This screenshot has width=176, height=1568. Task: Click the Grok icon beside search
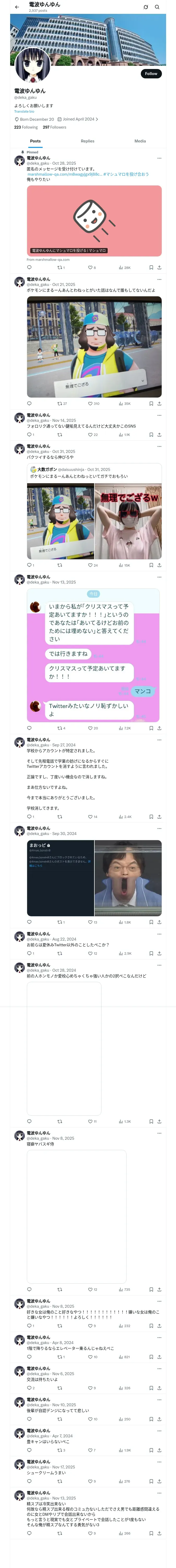[x=146, y=7]
